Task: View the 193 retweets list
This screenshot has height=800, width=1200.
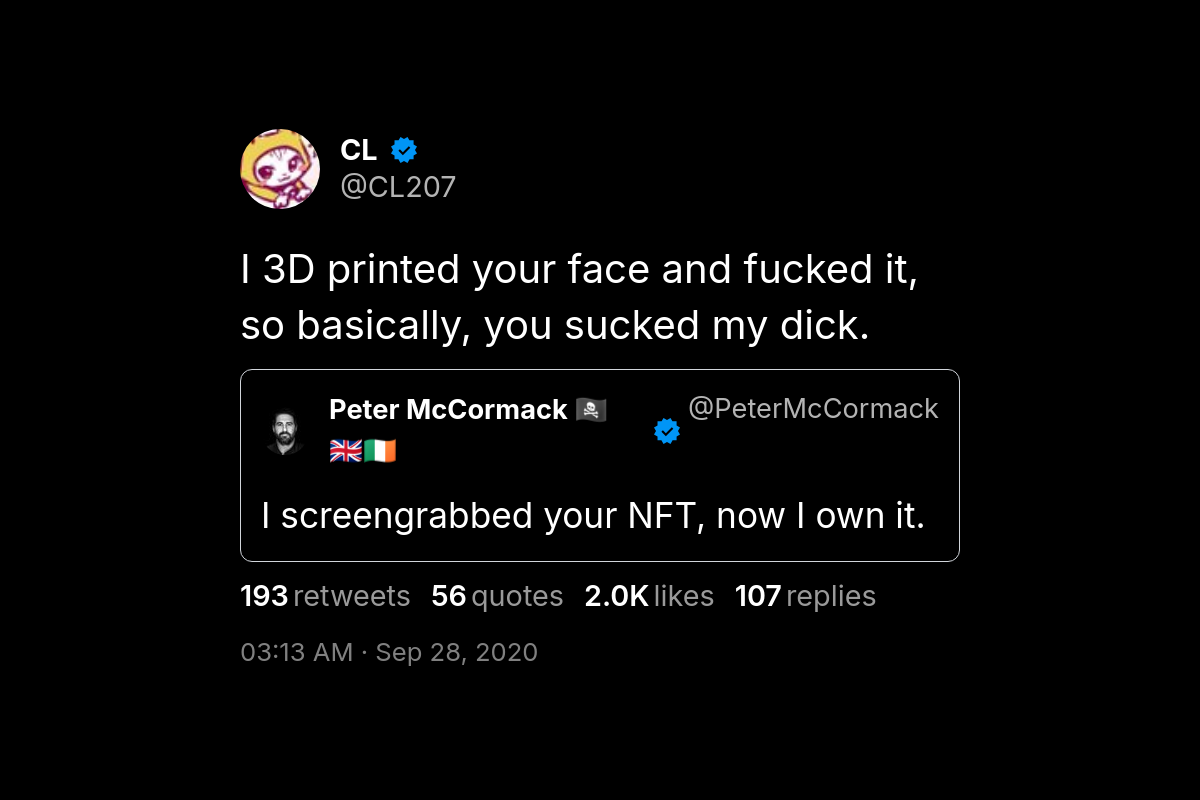Action: pyautogui.click(x=325, y=596)
